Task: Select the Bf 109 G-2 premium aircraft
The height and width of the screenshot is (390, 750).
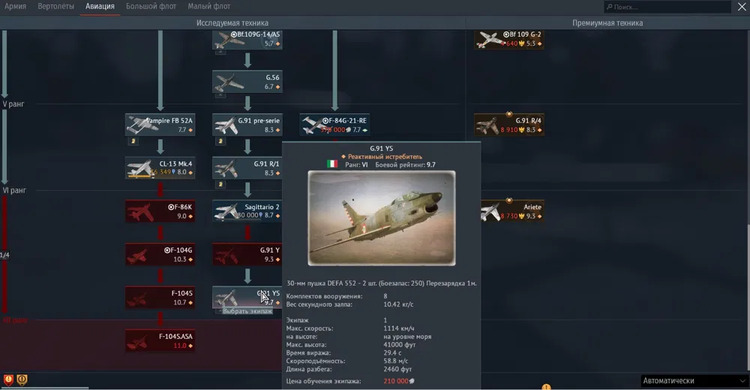Action: 509,39
